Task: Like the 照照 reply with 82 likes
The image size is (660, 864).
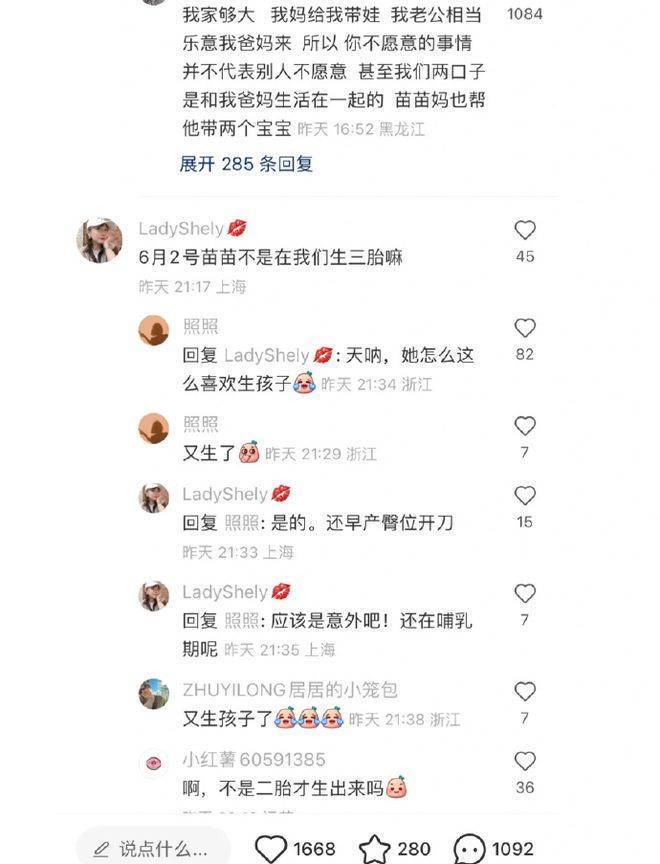Action: (x=524, y=328)
